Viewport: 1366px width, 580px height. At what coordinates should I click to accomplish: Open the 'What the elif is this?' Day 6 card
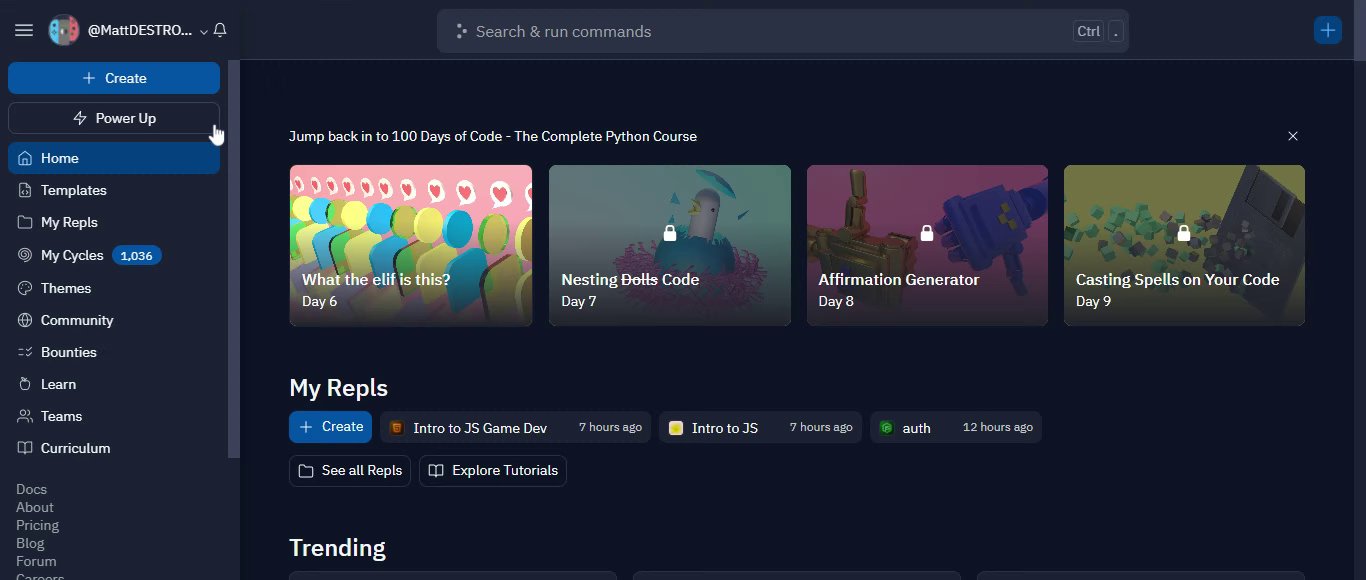point(411,245)
